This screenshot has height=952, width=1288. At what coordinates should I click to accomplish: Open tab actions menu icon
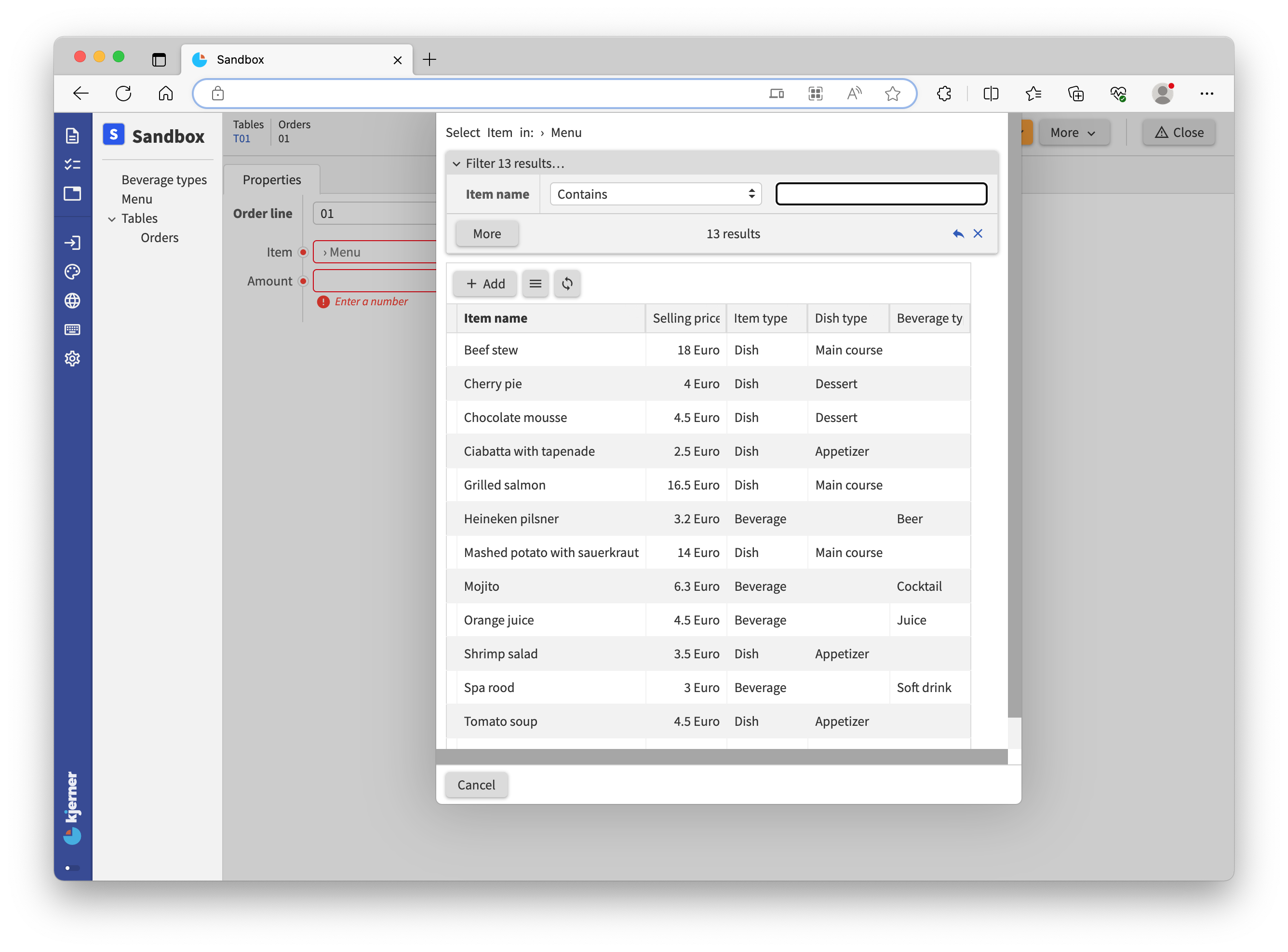click(159, 59)
